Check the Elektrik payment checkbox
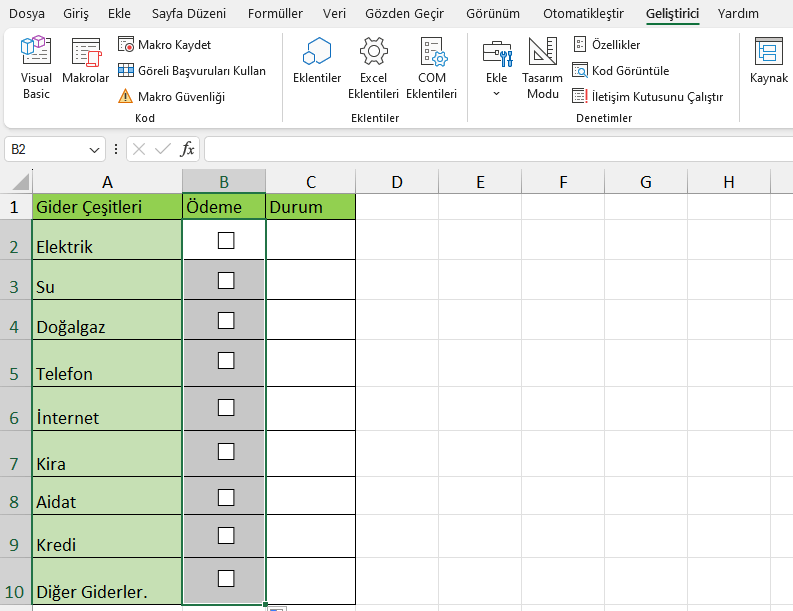The image size is (793, 611). coord(225,240)
